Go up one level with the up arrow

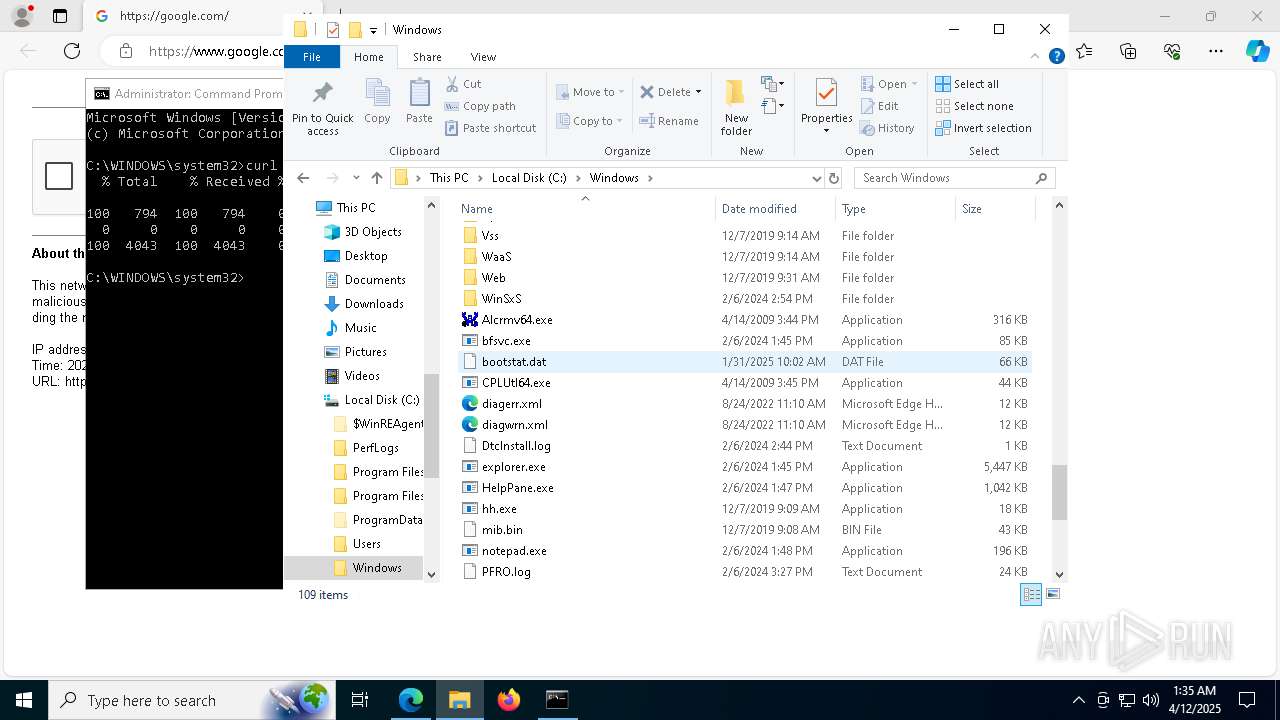(376, 178)
